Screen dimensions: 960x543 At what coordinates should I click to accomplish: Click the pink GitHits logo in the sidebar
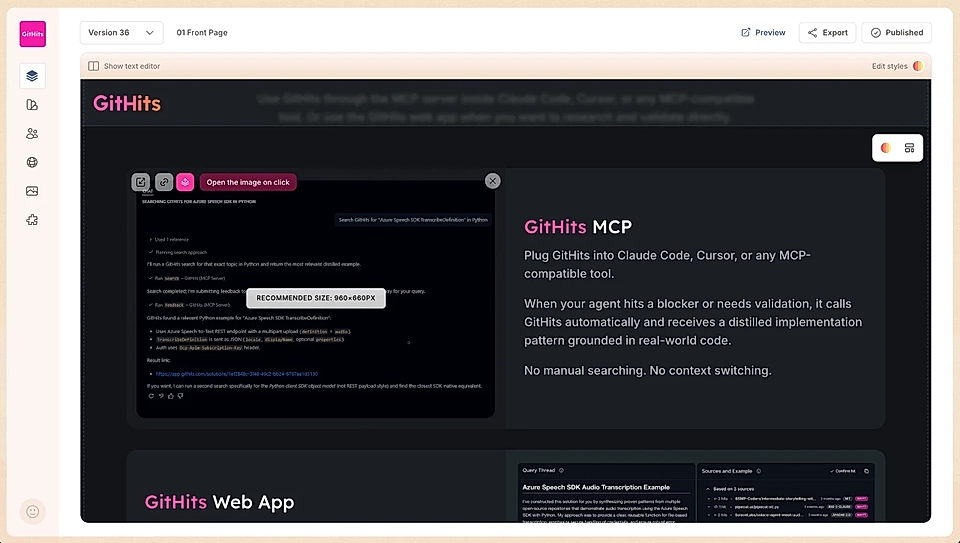click(32, 34)
